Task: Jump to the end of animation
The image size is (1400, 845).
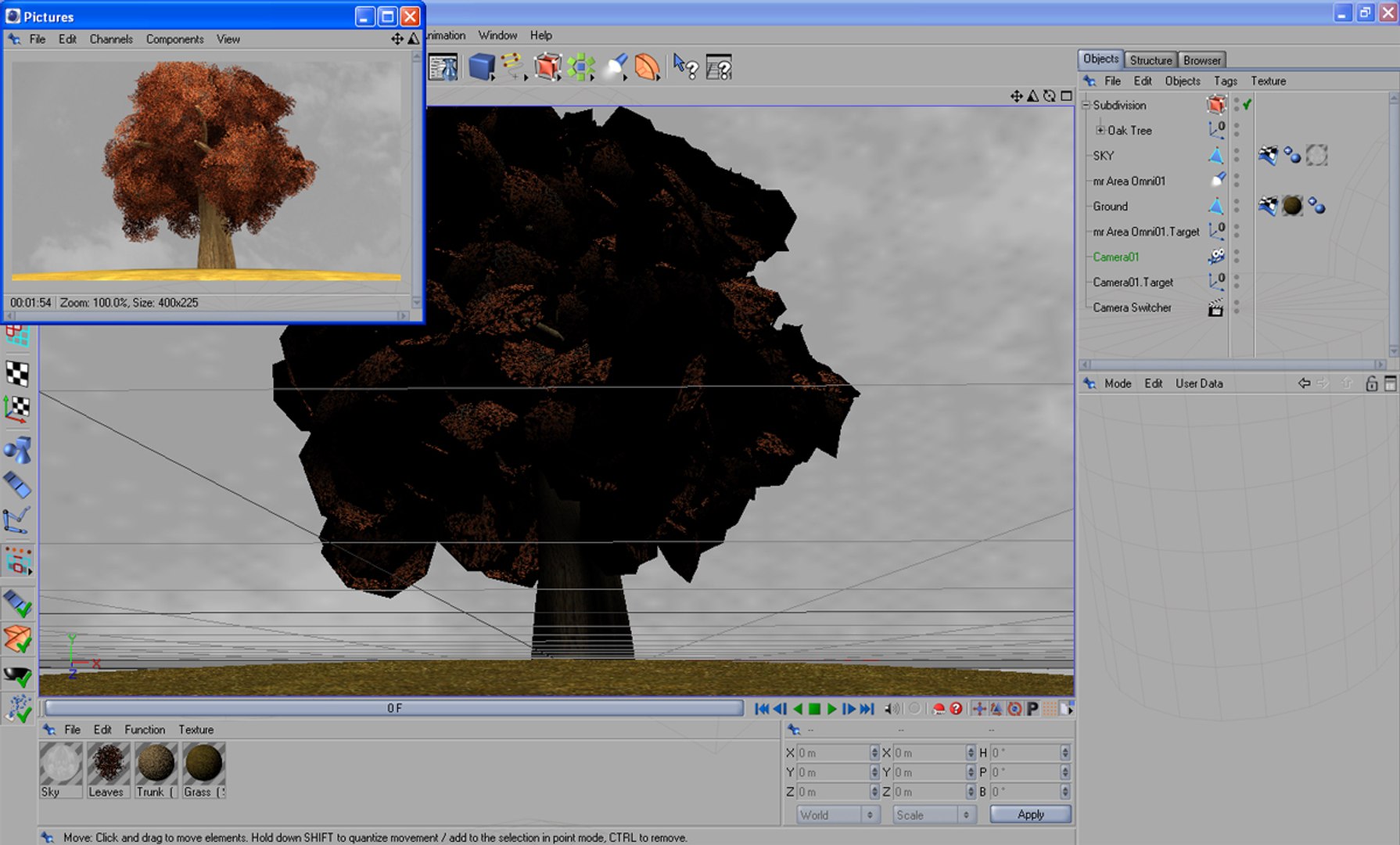Action: [867, 709]
